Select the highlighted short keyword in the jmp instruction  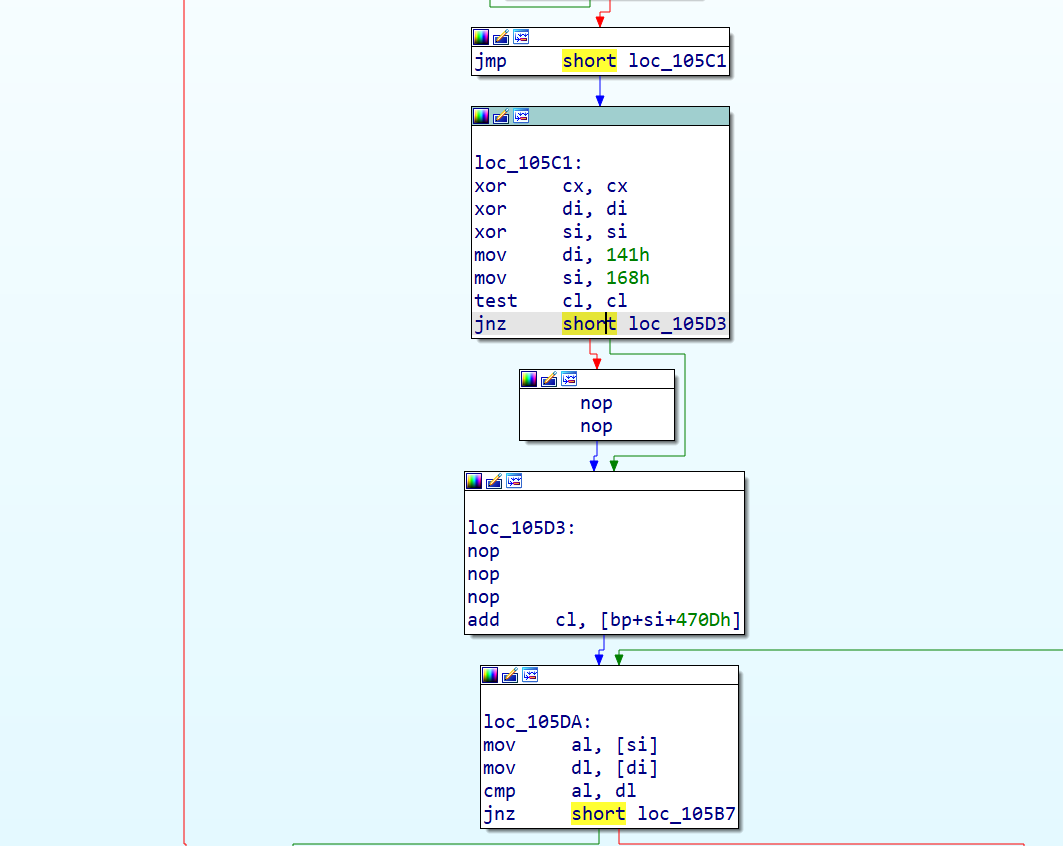tap(589, 61)
